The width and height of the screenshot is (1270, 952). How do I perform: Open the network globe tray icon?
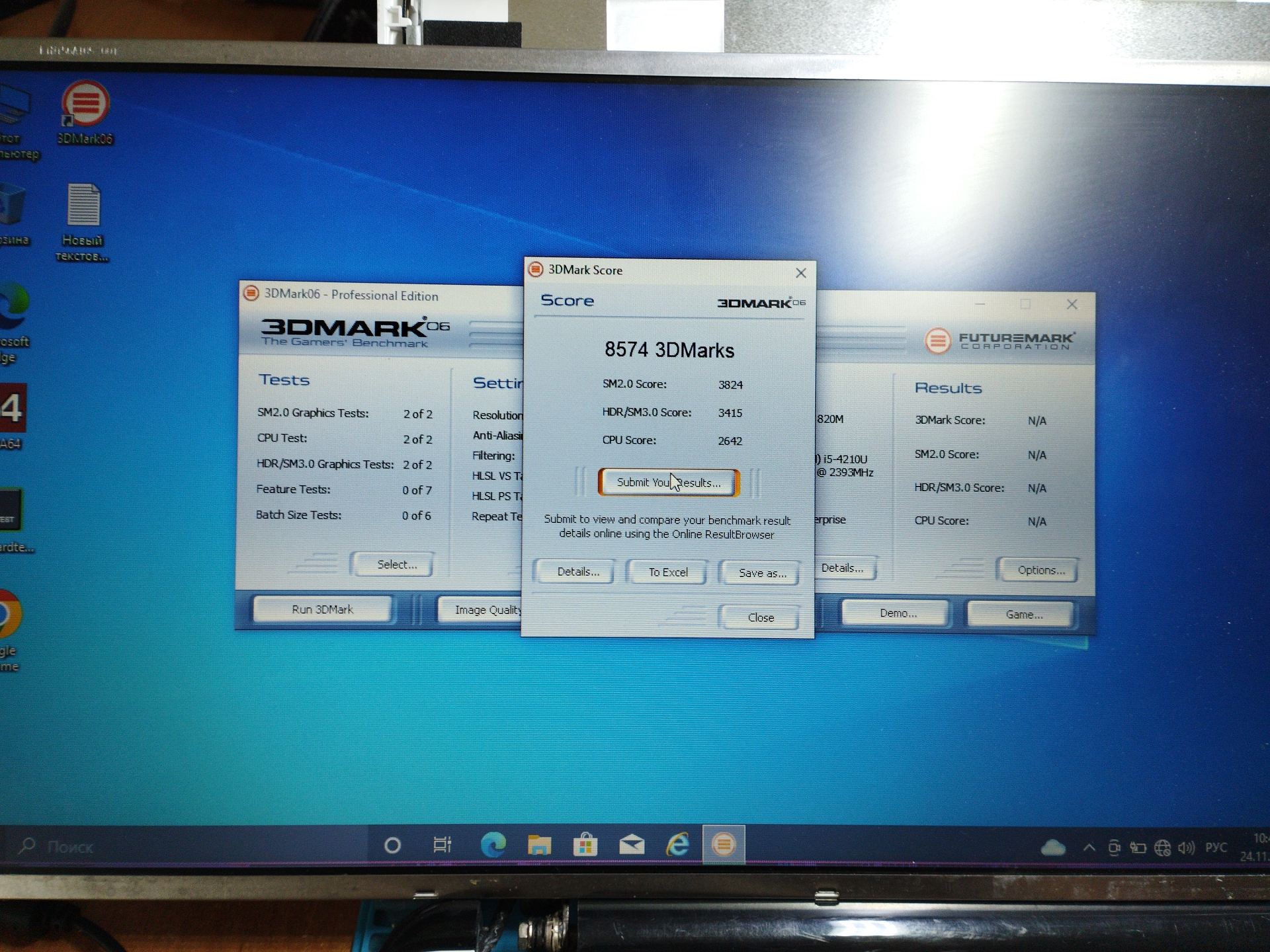[x=1162, y=848]
